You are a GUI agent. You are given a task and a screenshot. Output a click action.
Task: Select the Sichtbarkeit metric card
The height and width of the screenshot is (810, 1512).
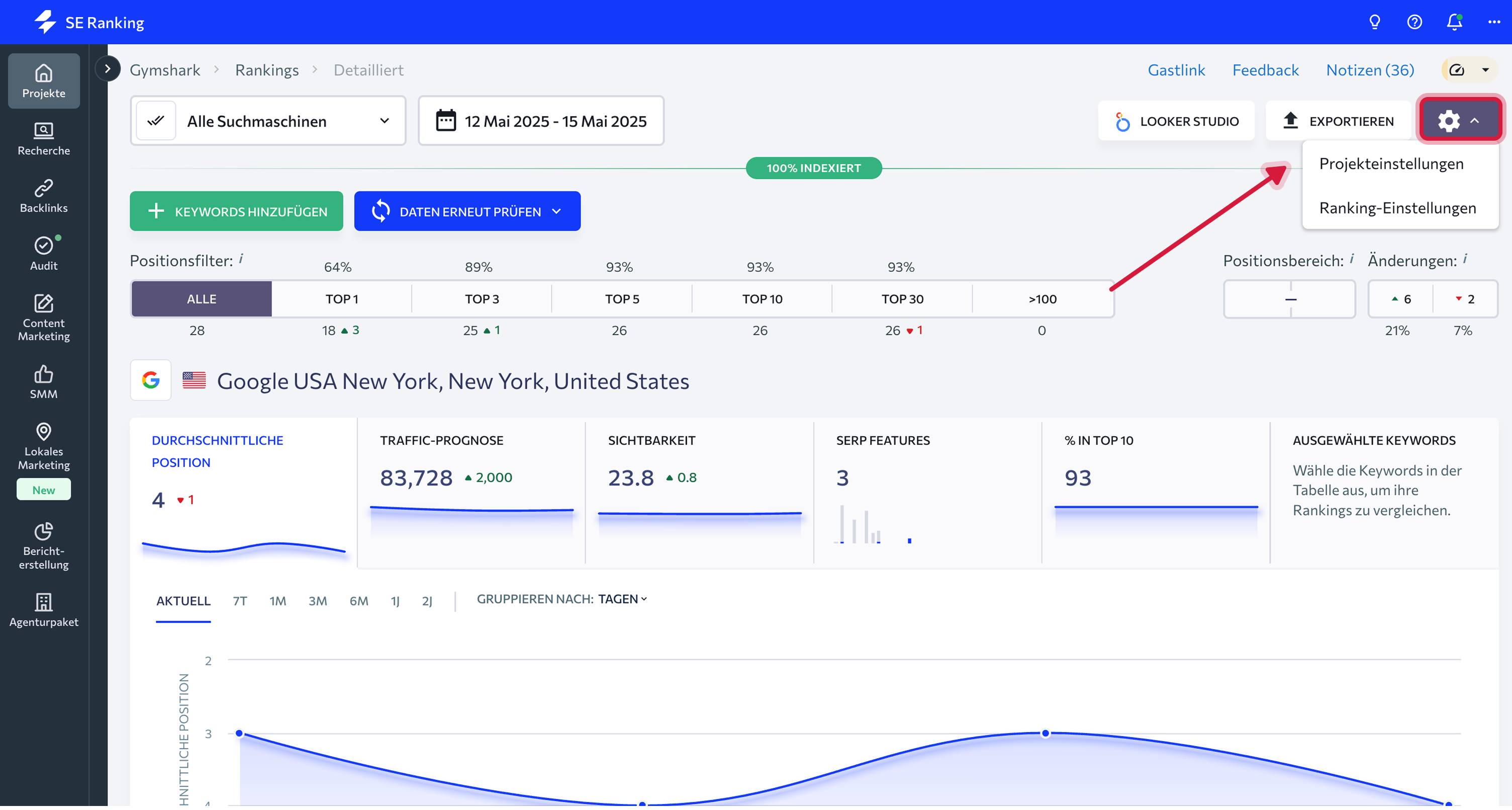click(x=700, y=493)
